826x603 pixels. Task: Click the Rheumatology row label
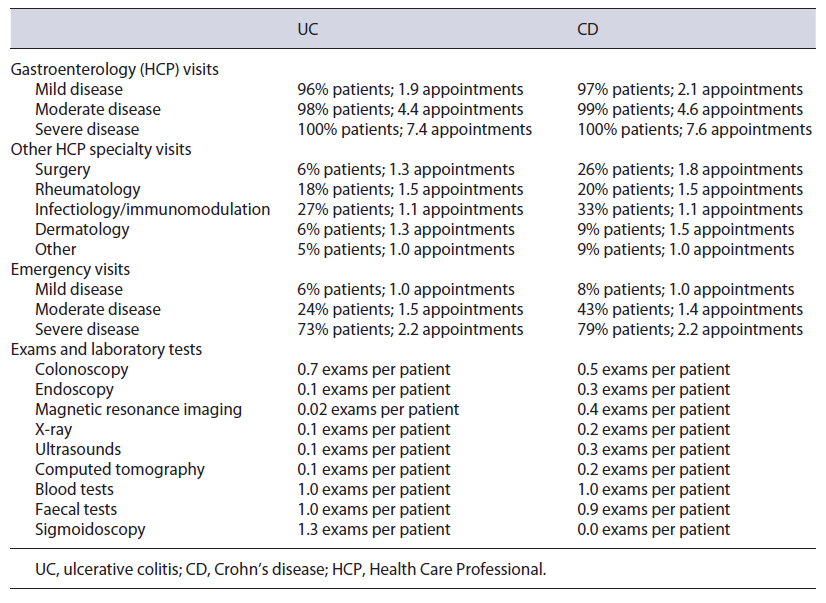88,190
